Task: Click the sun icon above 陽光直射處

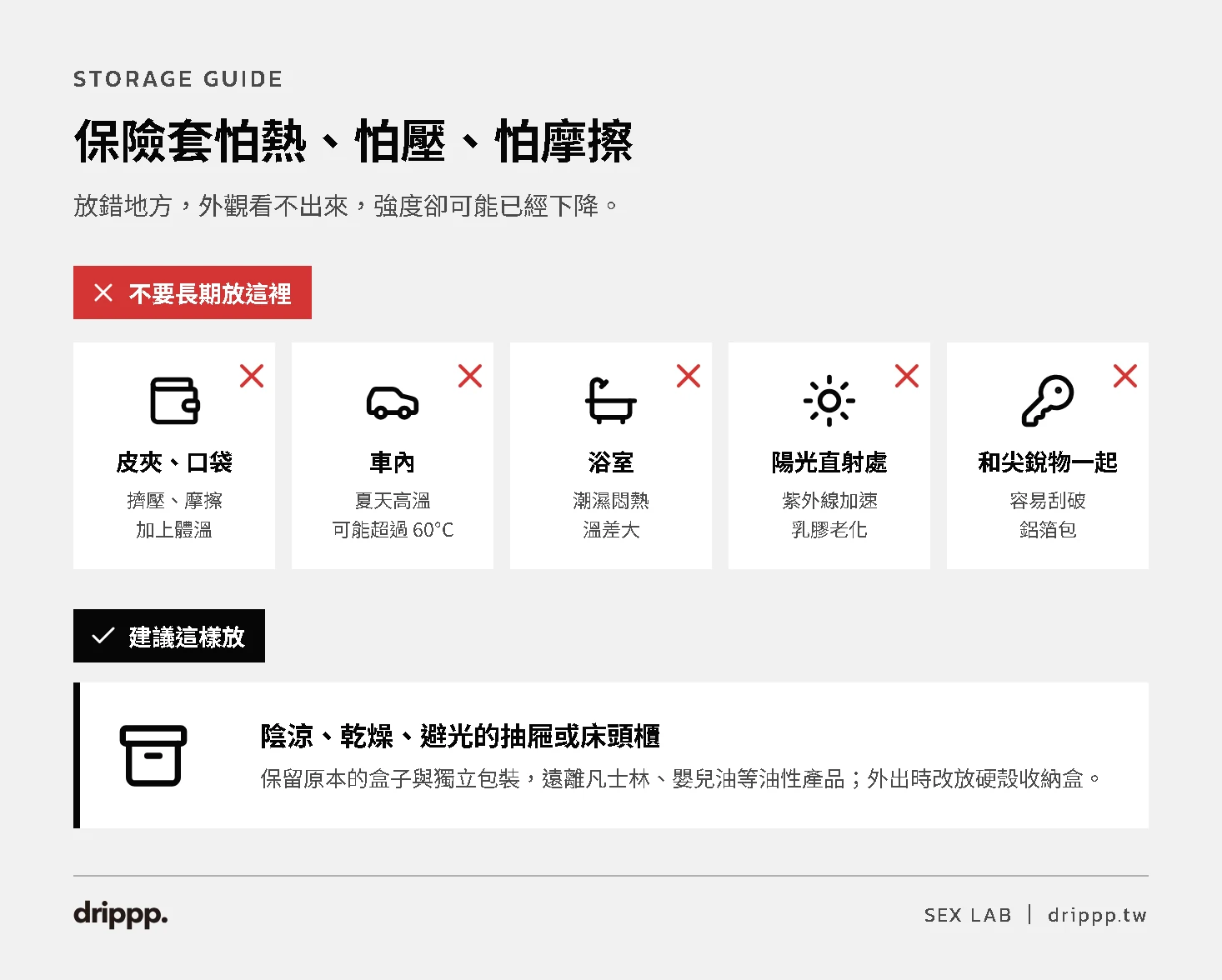Action: (x=829, y=401)
